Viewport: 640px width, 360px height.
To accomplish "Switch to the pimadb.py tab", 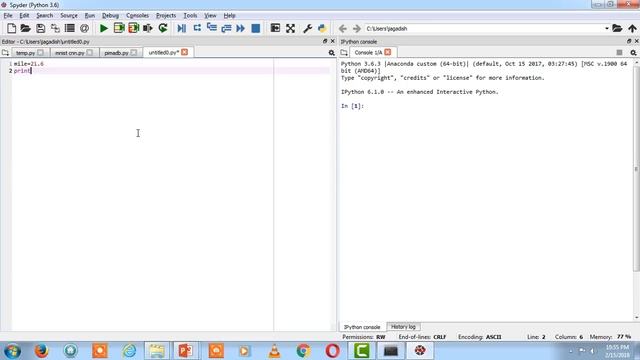I will pos(116,53).
